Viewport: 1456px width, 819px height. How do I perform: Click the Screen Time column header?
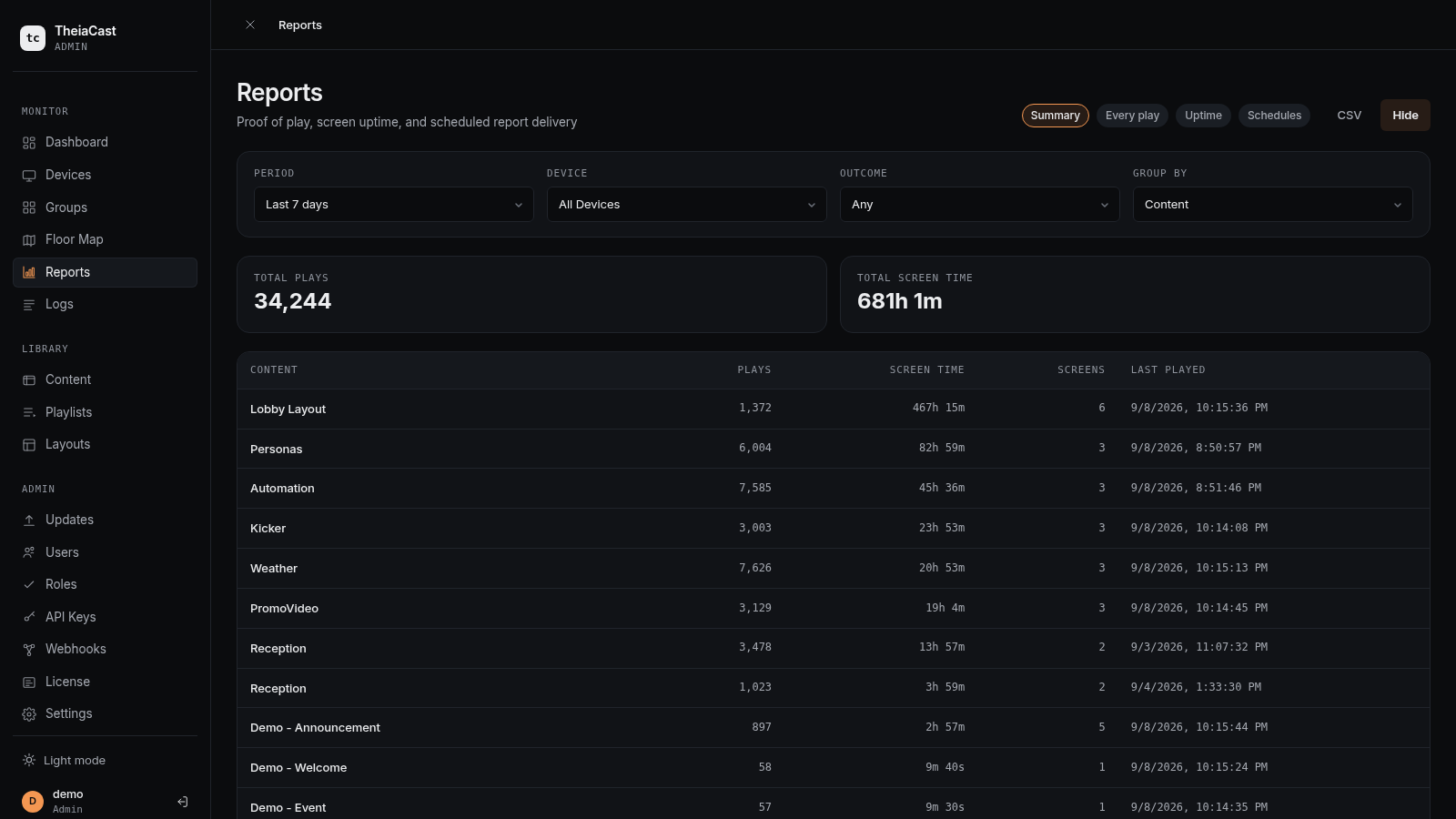926,370
